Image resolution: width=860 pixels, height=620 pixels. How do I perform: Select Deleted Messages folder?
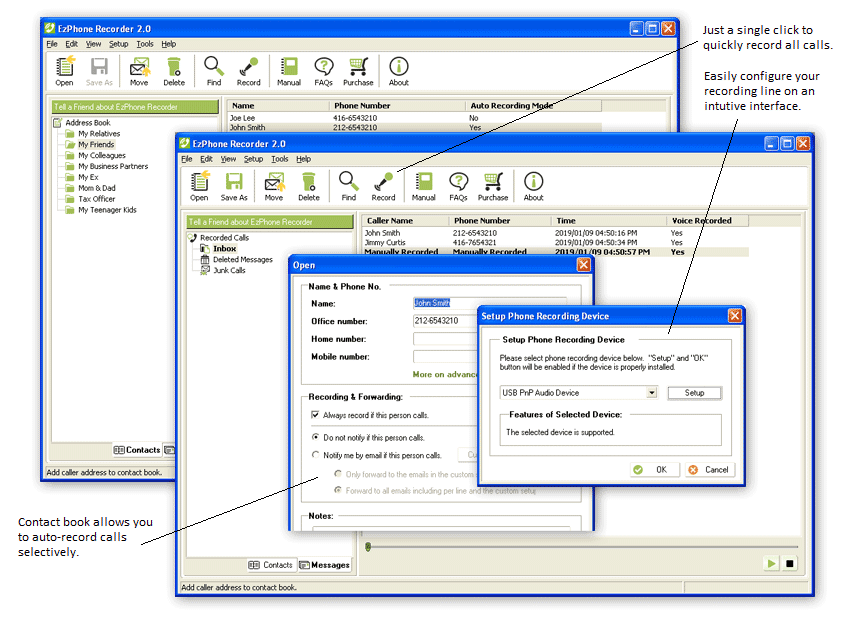click(242, 260)
